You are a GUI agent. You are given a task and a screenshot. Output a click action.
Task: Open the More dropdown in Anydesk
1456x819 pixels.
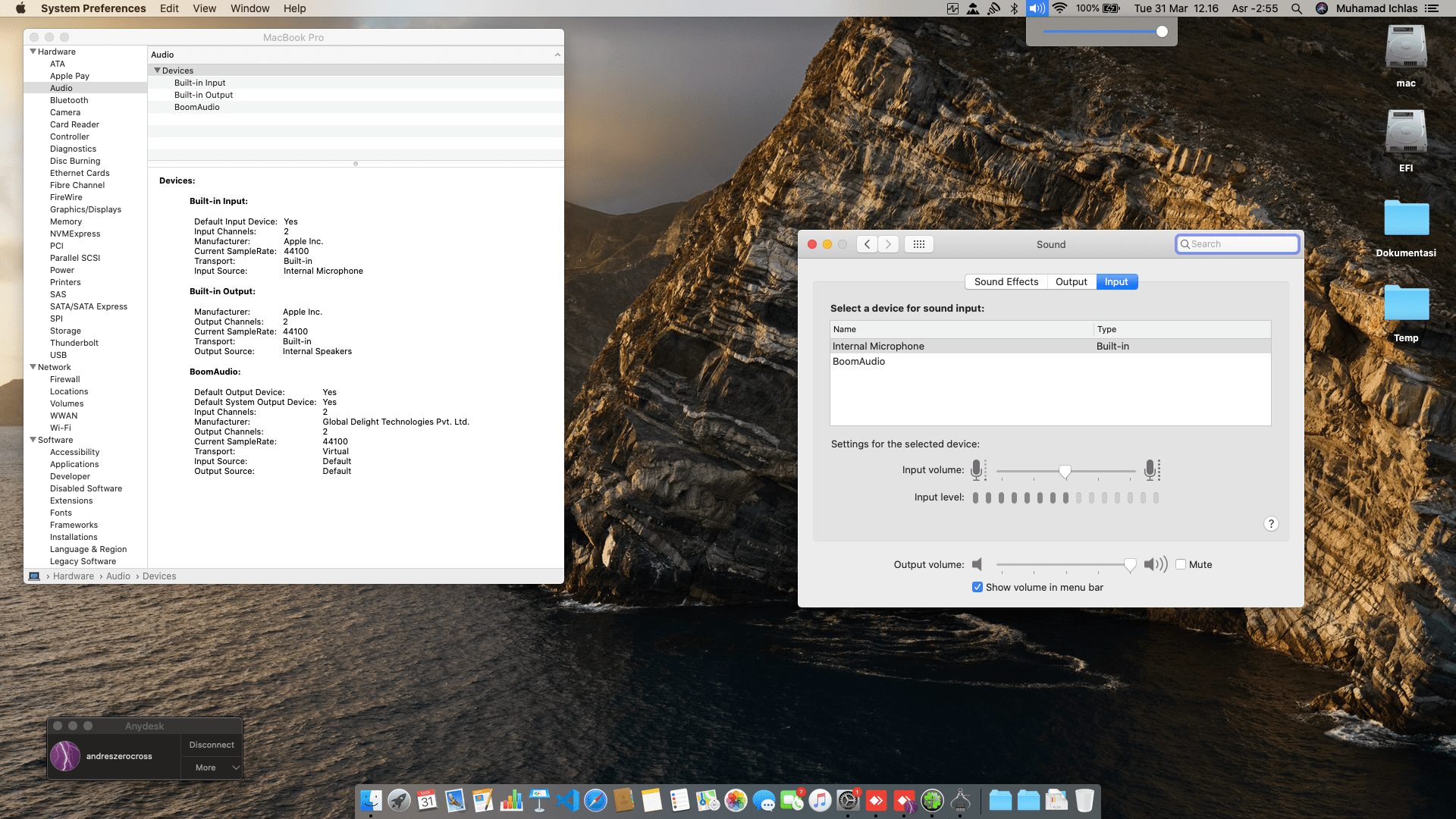pyautogui.click(x=212, y=767)
